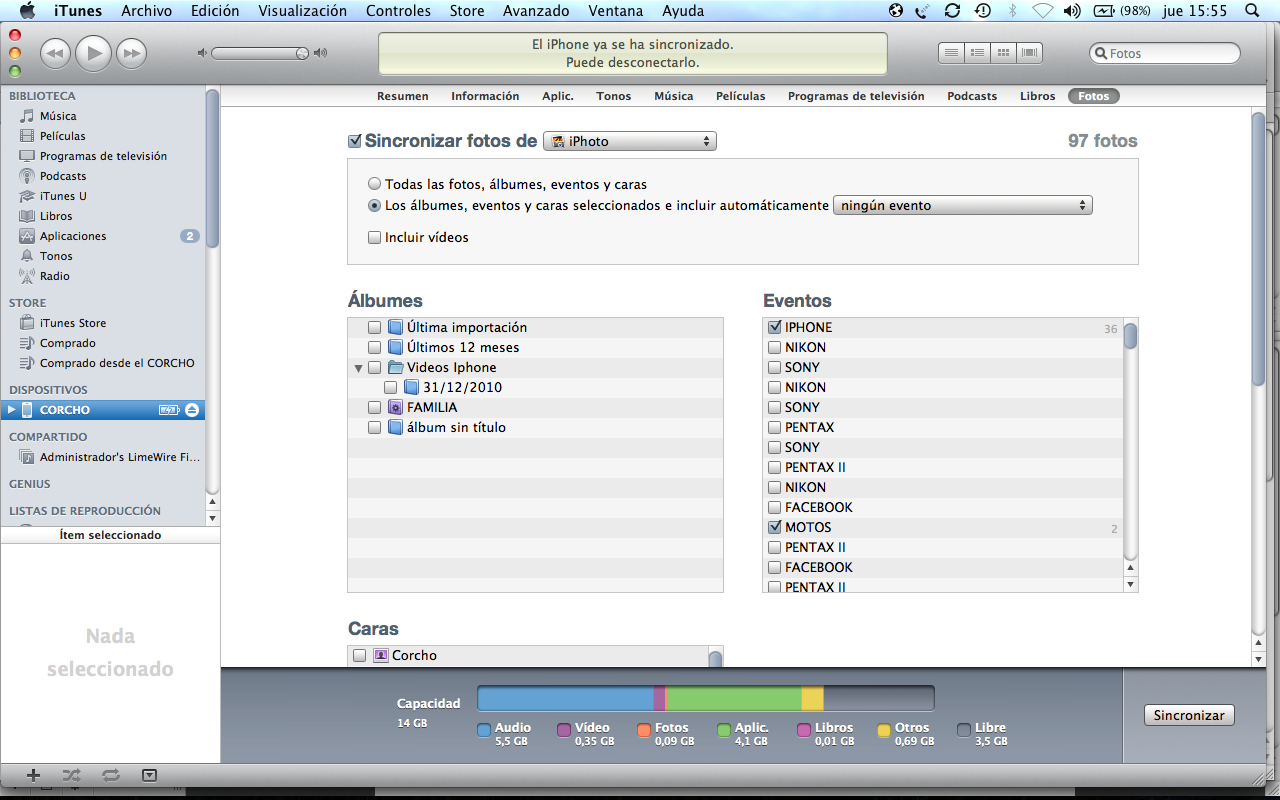Add a new playlist with the plus button
Viewport: 1280px width, 800px height.
[33, 775]
